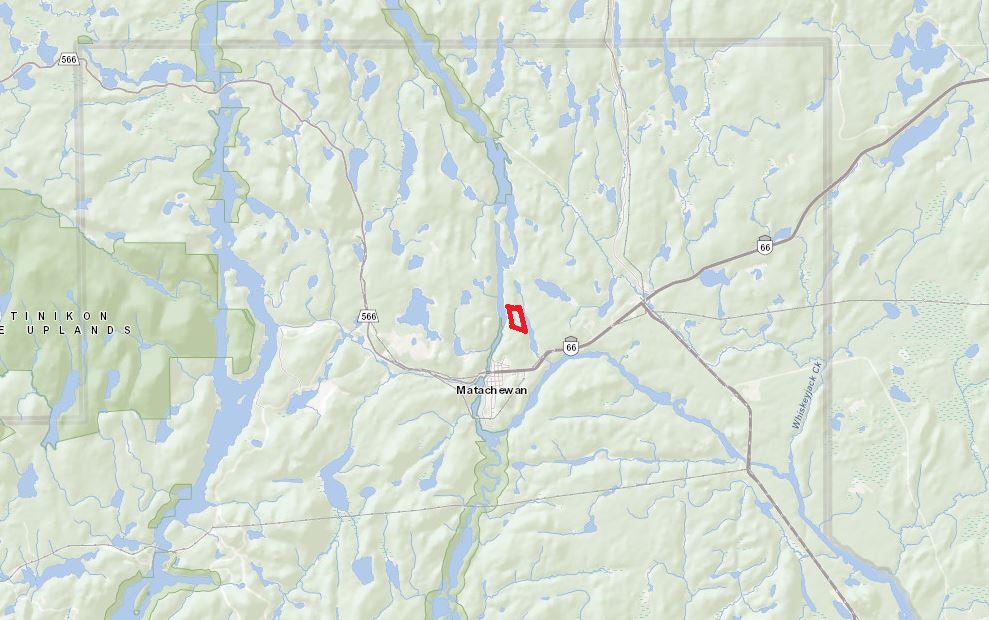
Task: Click the Highway 66 shield nearest Matachewan
Action: coord(571,345)
